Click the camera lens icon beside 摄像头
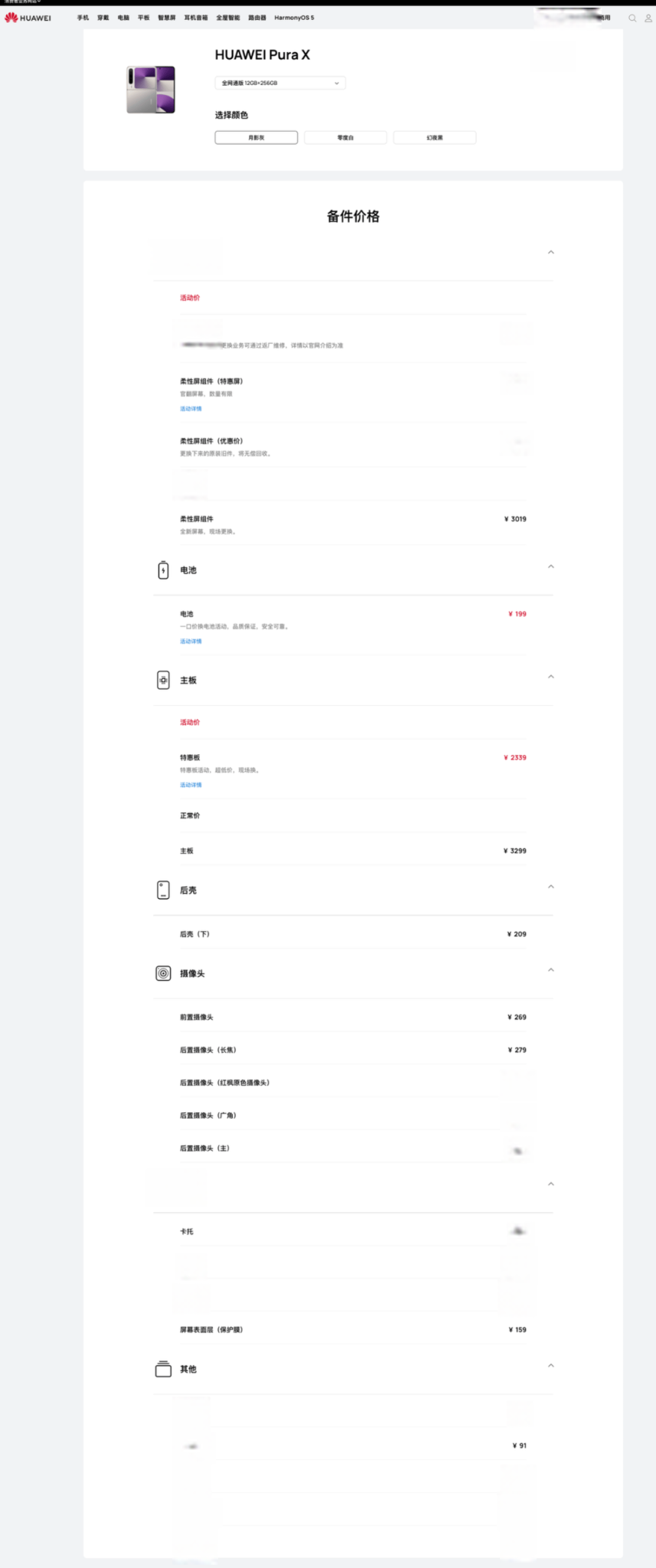 tap(163, 973)
